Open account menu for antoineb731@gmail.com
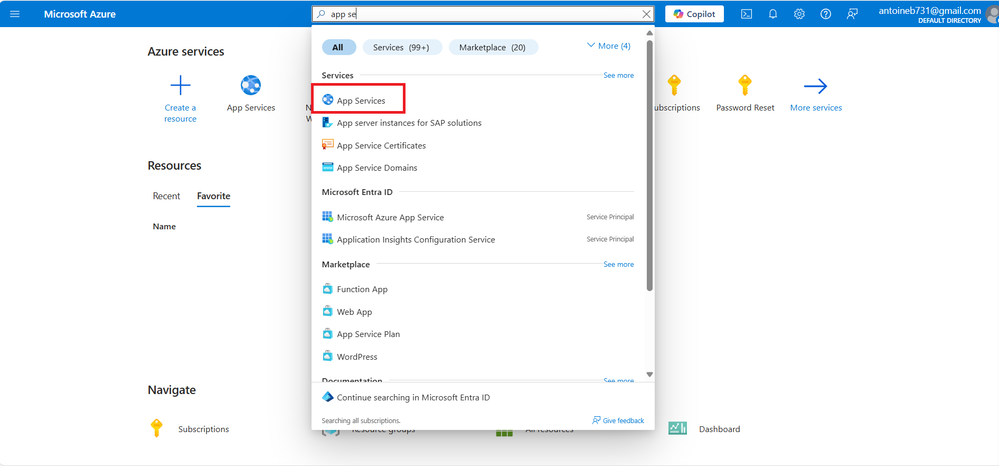 937,14
